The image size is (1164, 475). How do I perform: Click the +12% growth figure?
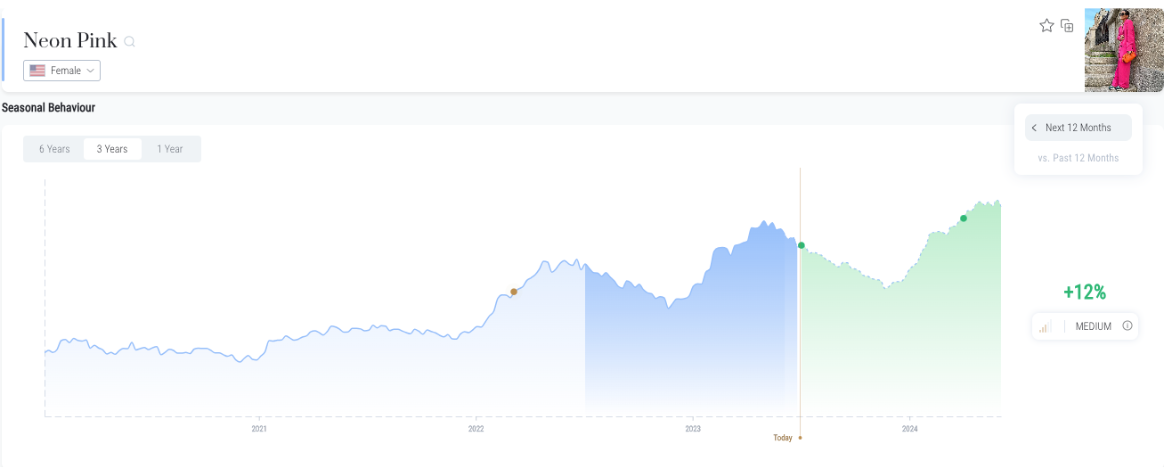pos(1084,293)
